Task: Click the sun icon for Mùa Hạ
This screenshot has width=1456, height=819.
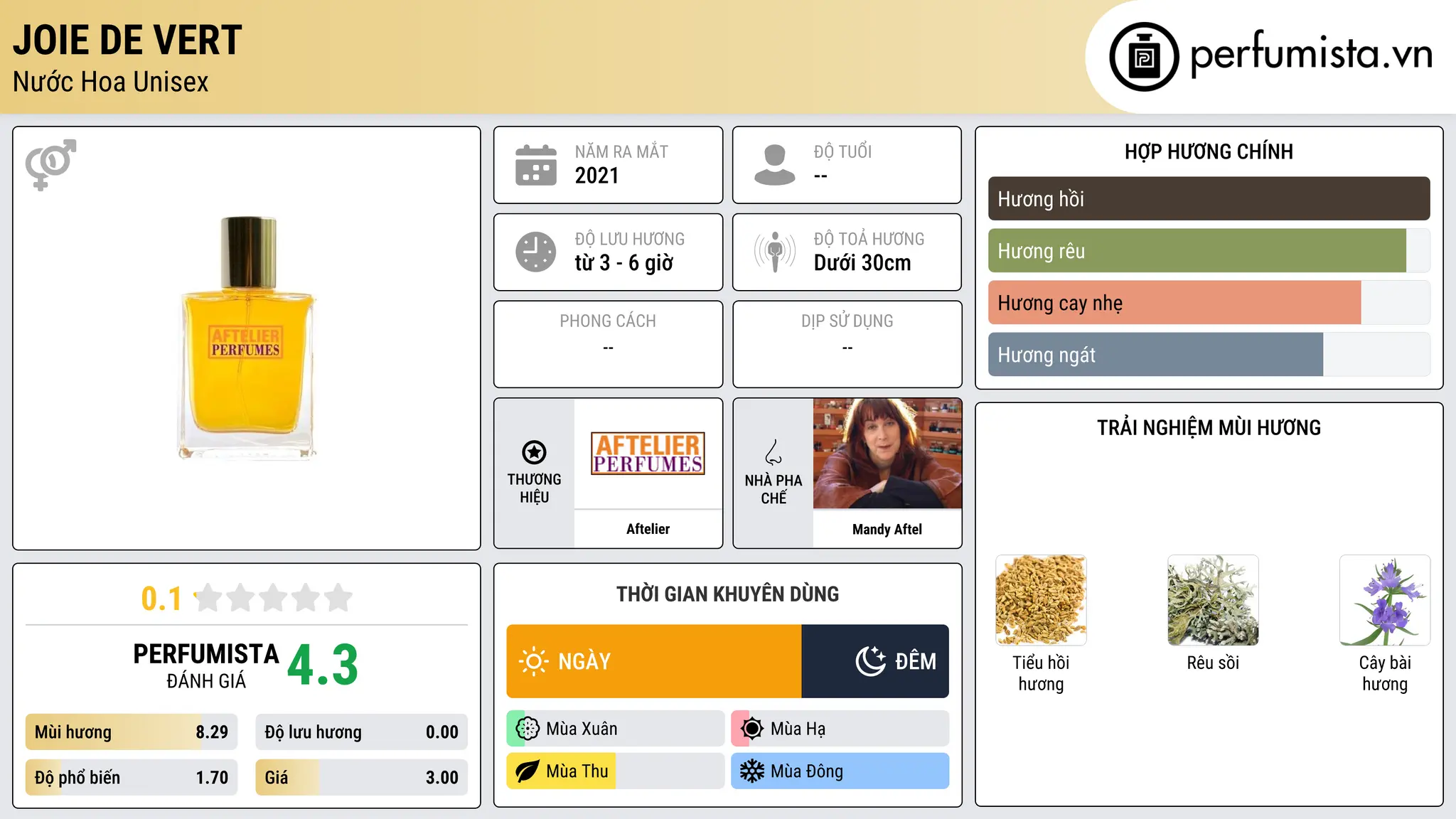Action: [751, 729]
